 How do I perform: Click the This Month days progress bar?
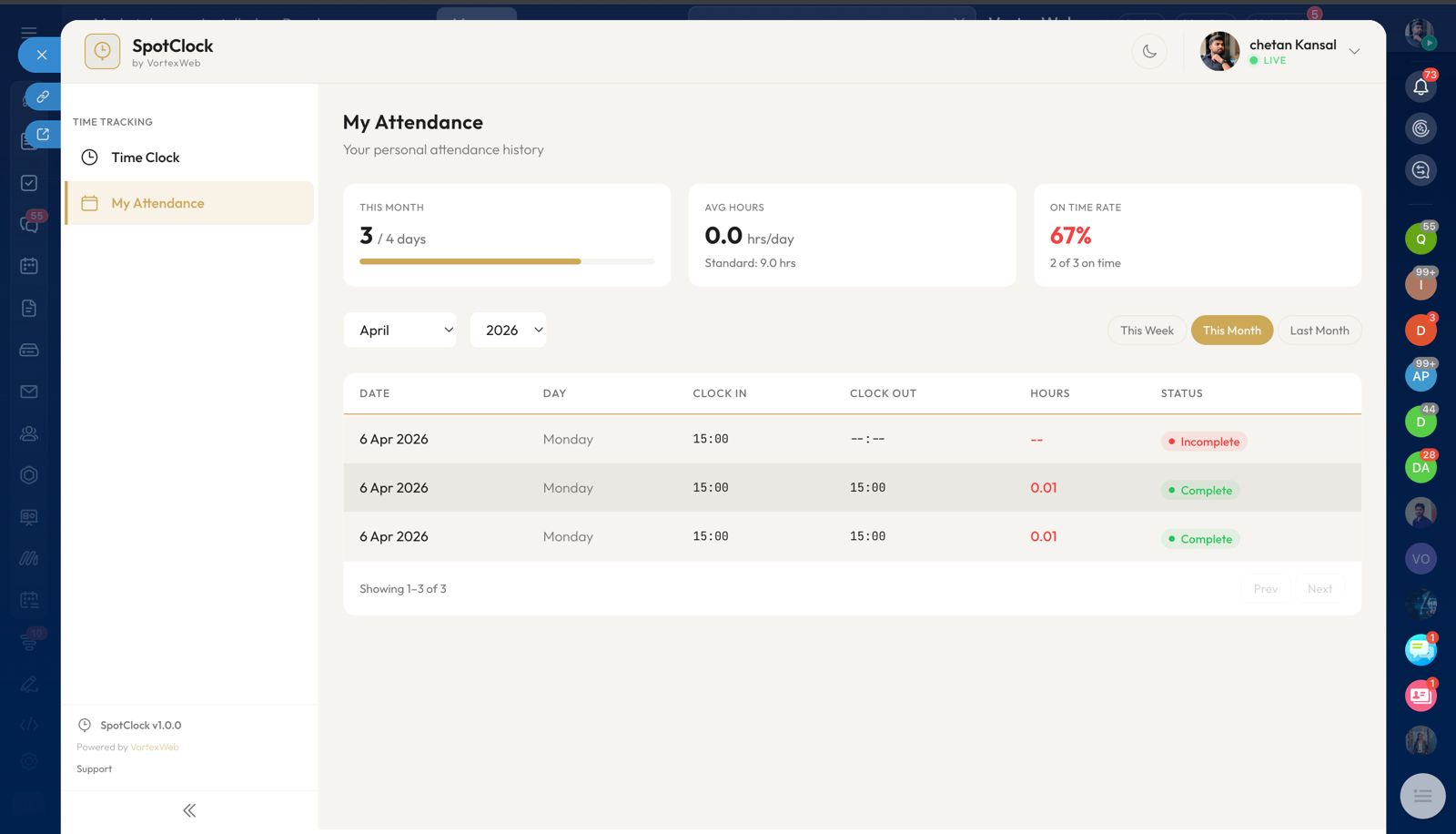pyautogui.click(x=506, y=261)
